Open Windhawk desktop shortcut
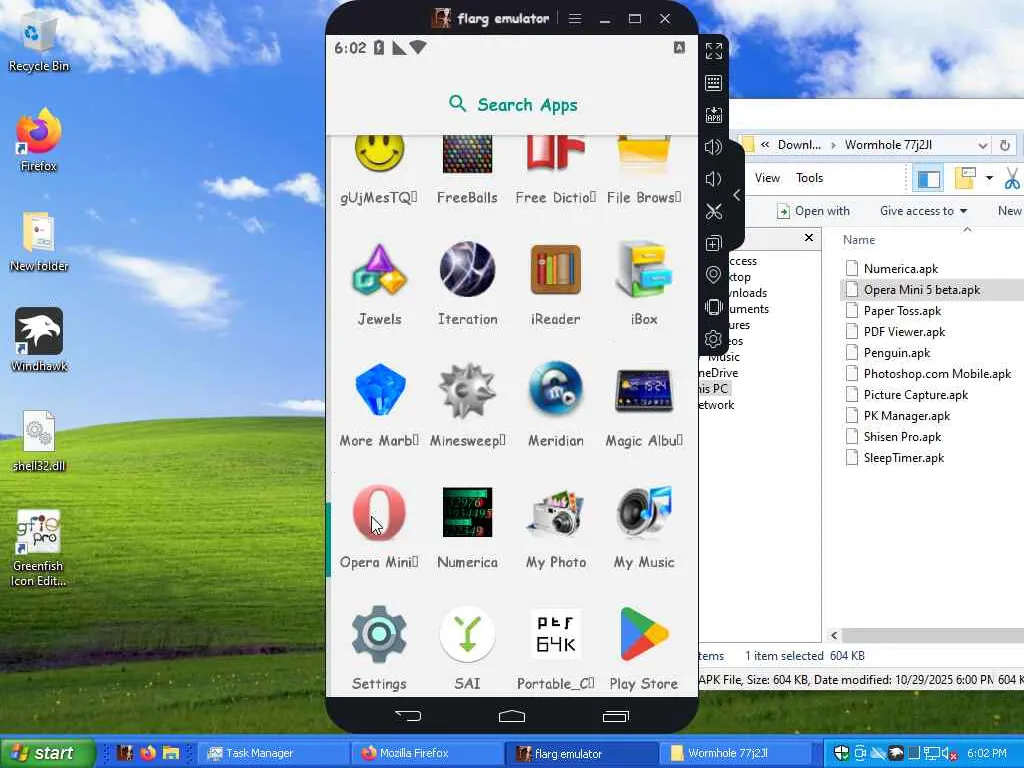 (39, 340)
